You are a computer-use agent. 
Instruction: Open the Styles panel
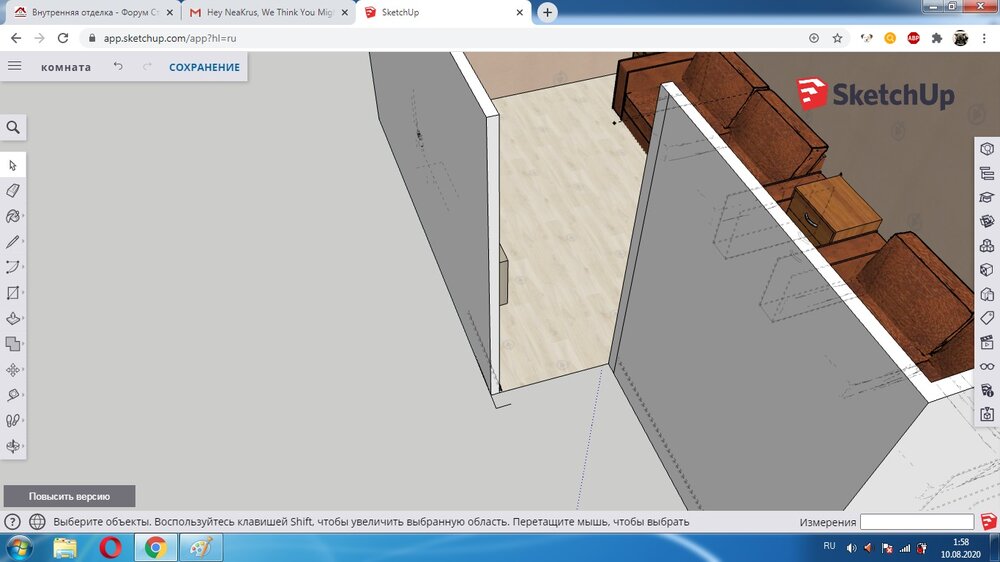point(987,294)
